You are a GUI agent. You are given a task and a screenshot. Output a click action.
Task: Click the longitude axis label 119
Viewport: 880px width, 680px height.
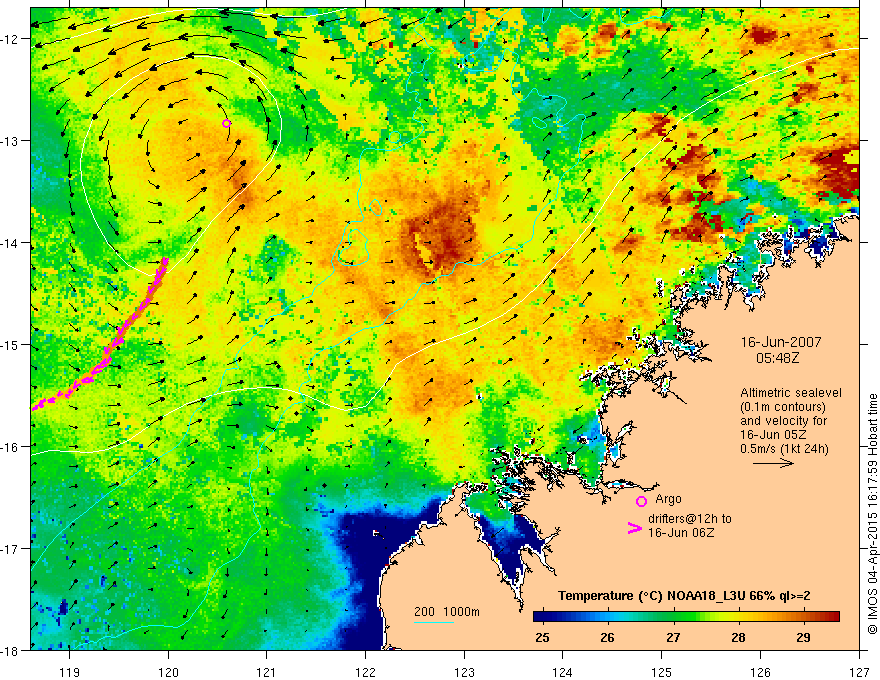(70, 672)
